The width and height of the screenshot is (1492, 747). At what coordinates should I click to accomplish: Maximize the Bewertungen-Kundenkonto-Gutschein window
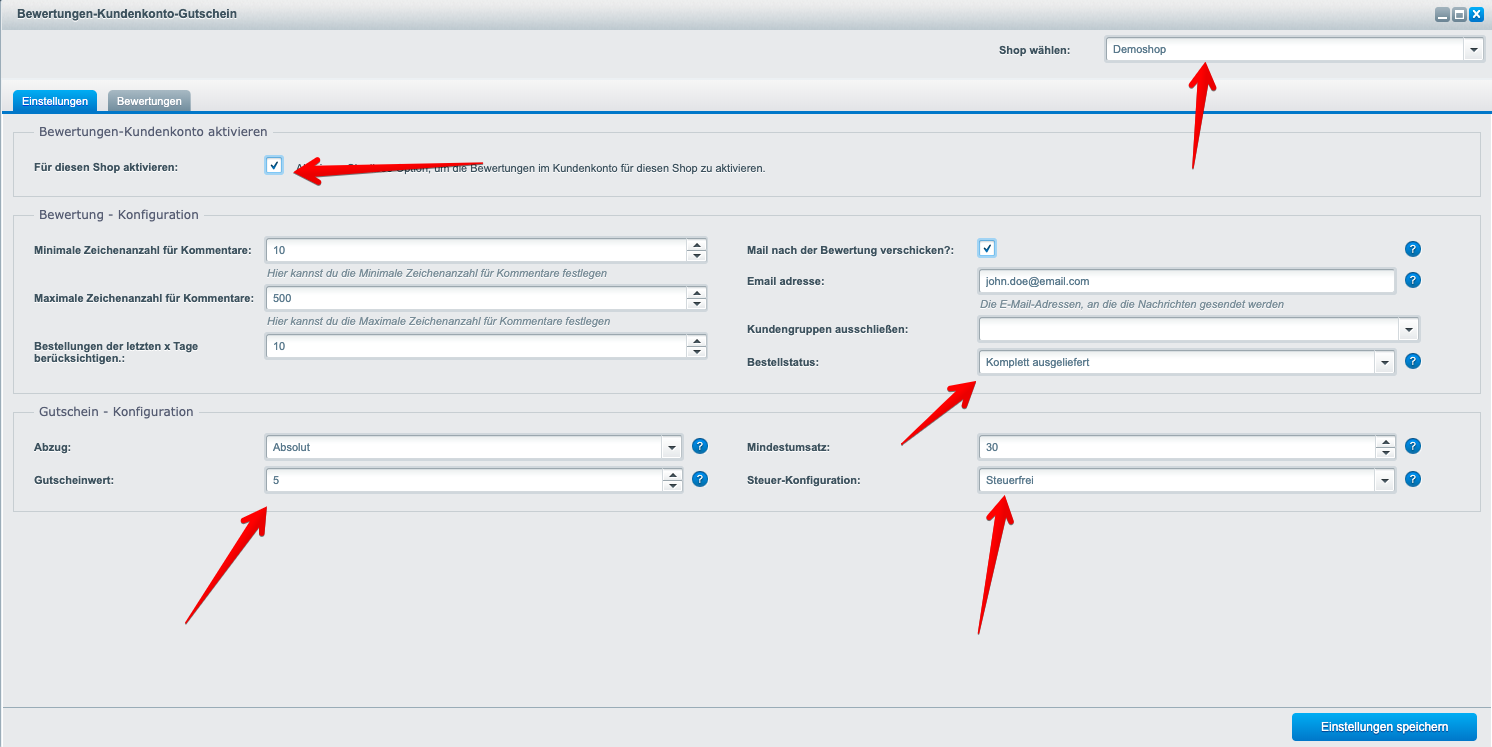pyautogui.click(x=1459, y=15)
